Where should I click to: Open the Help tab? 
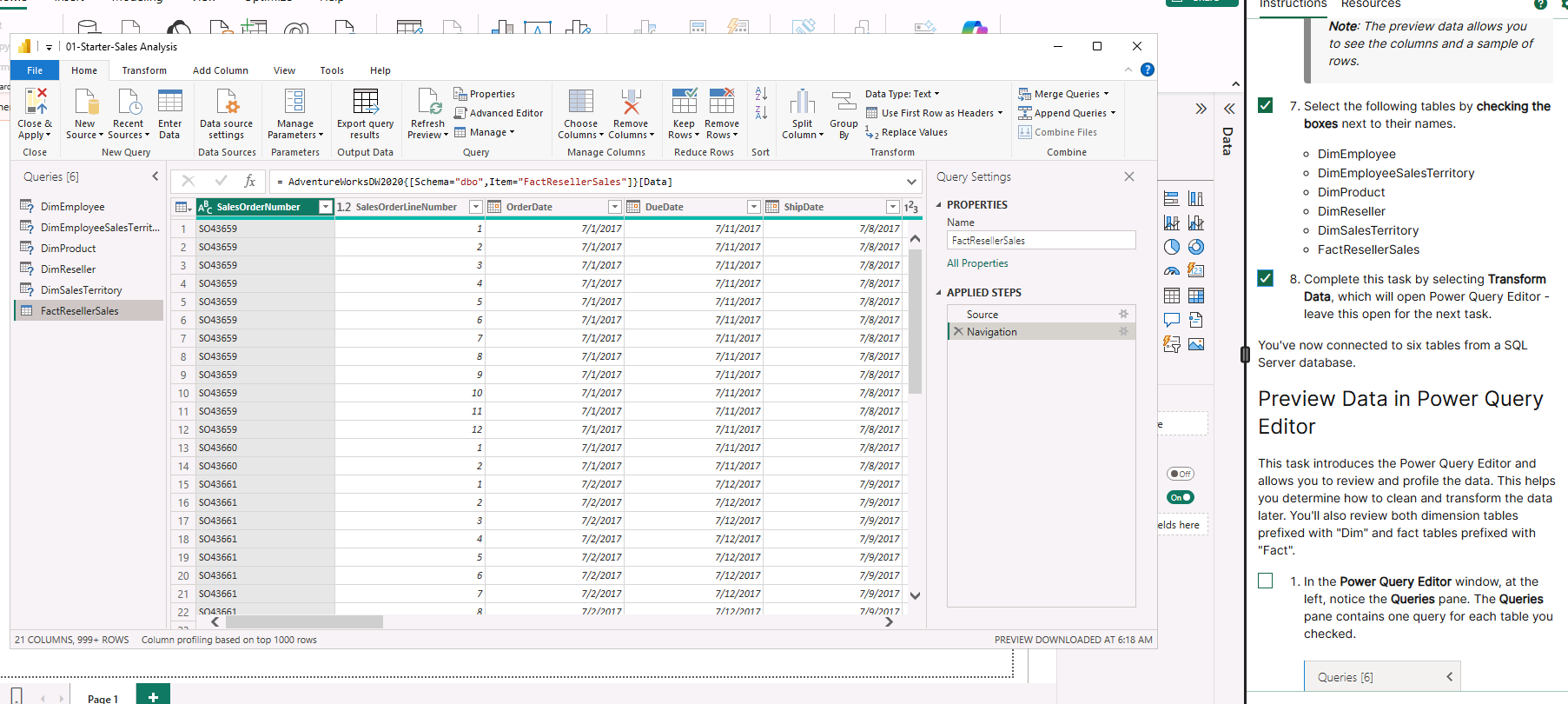(x=380, y=70)
